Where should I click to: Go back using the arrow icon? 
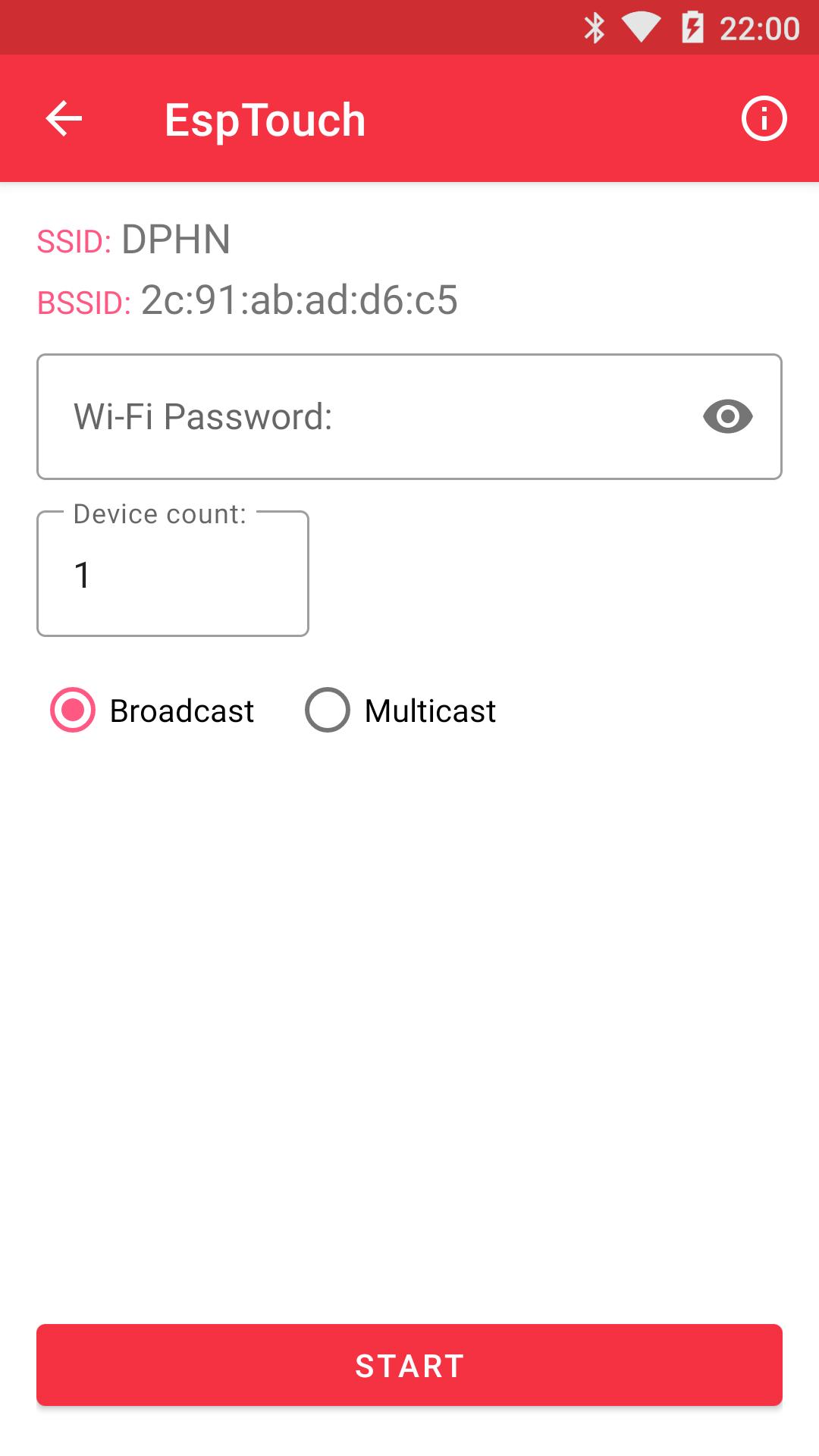pos(64,119)
